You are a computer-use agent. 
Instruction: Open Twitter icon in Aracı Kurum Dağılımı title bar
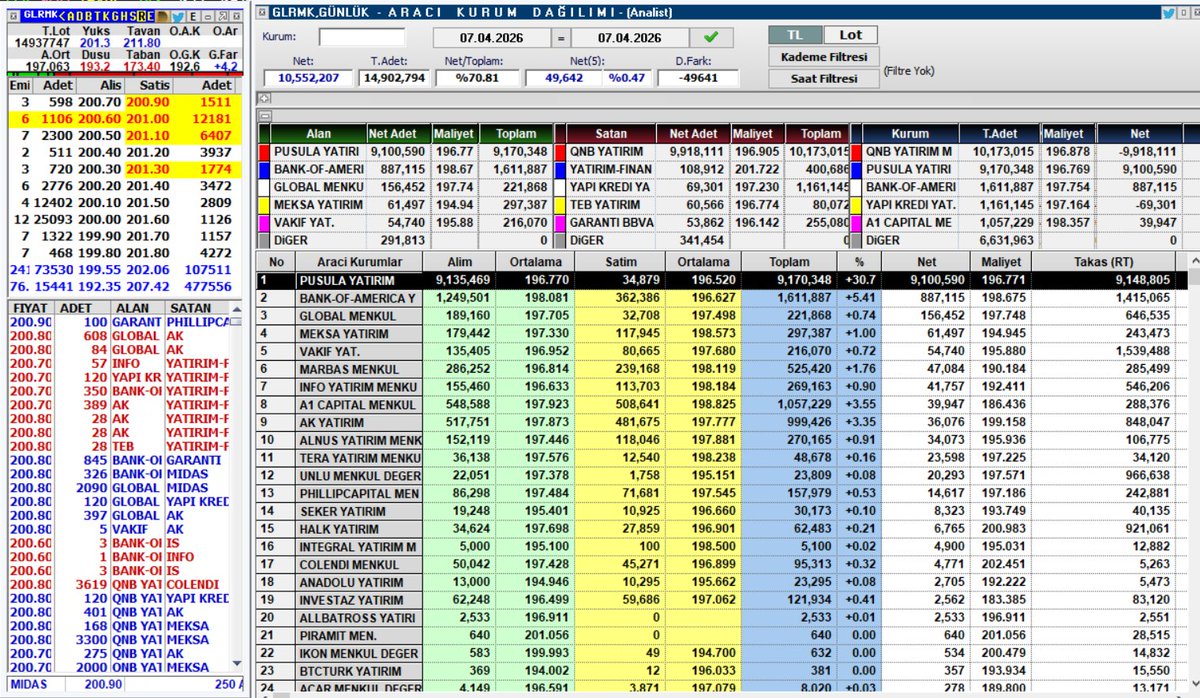click(x=1168, y=12)
